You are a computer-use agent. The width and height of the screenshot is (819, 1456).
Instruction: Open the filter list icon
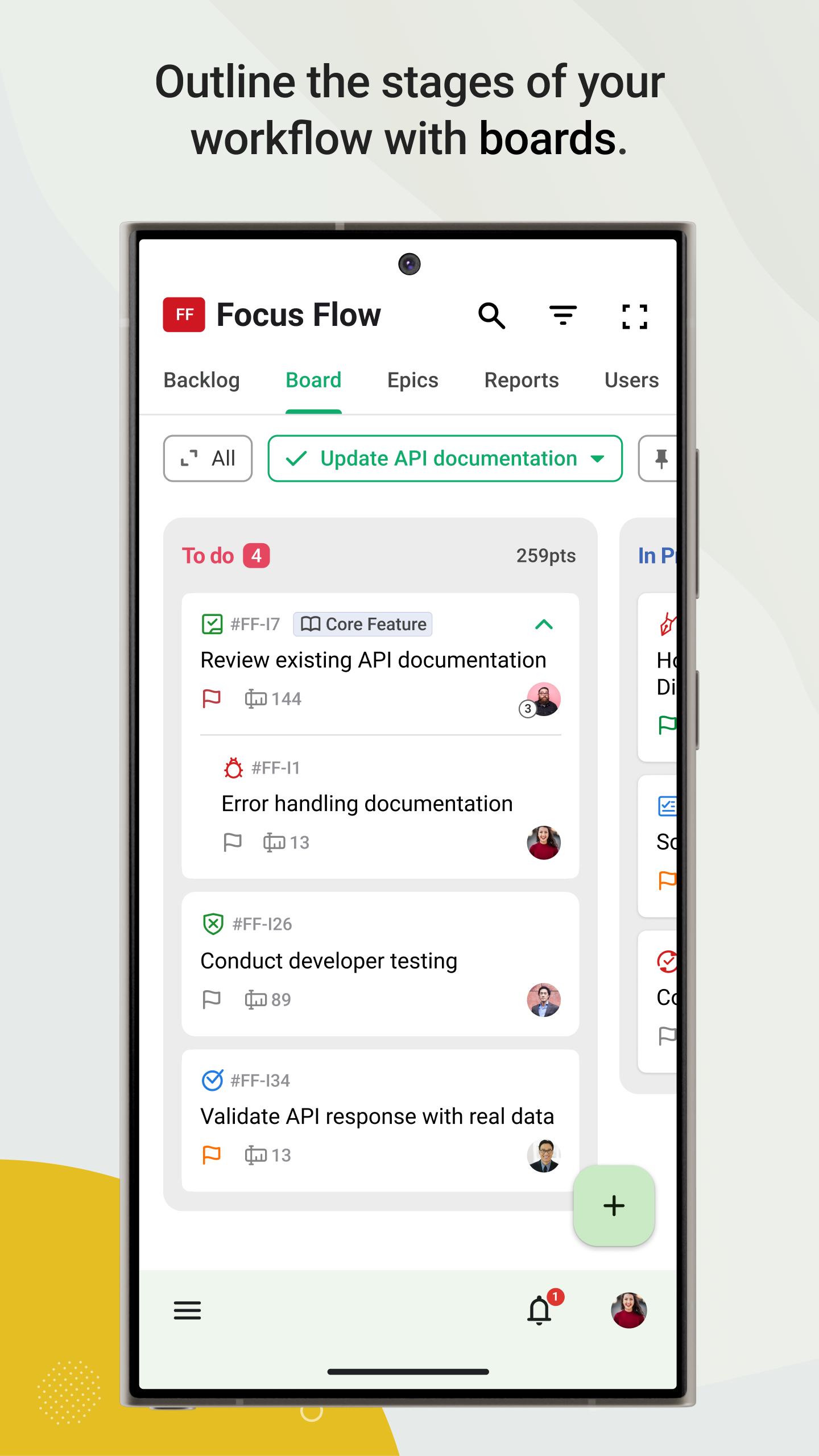pos(563,315)
